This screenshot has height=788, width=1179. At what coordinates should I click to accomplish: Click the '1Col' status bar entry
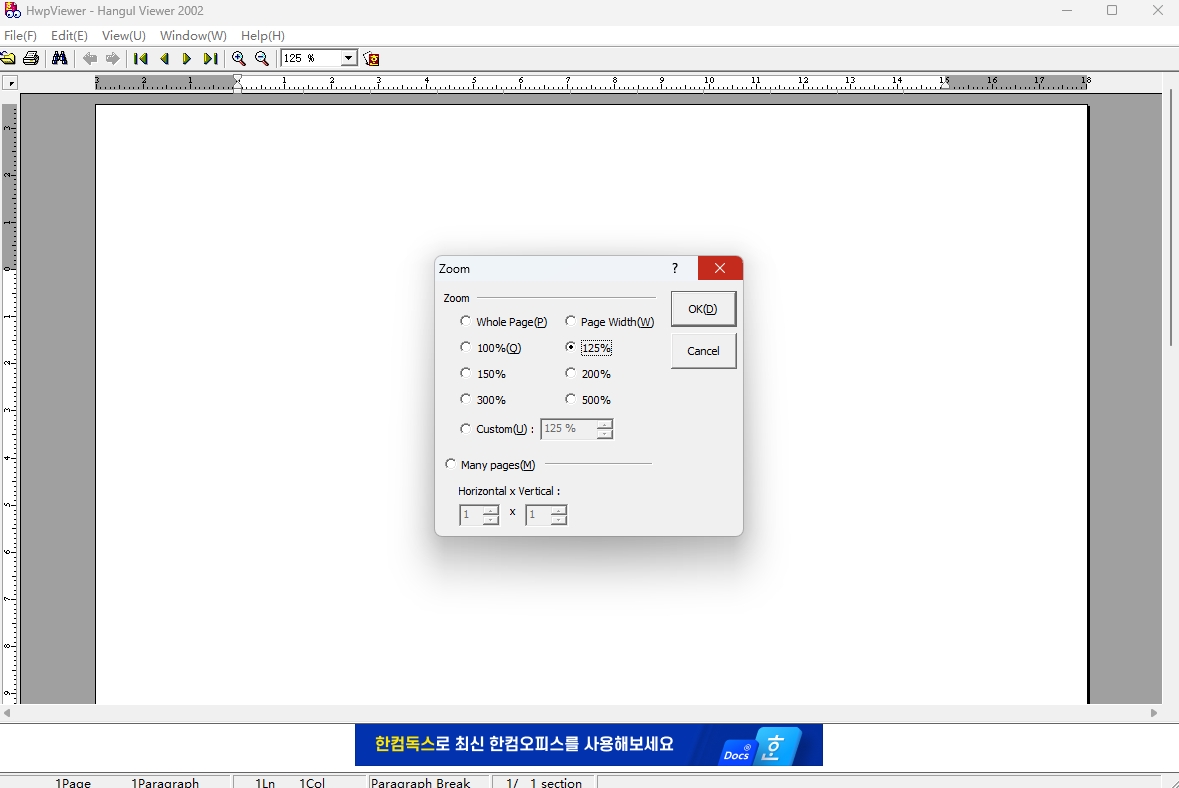tap(312, 783)
